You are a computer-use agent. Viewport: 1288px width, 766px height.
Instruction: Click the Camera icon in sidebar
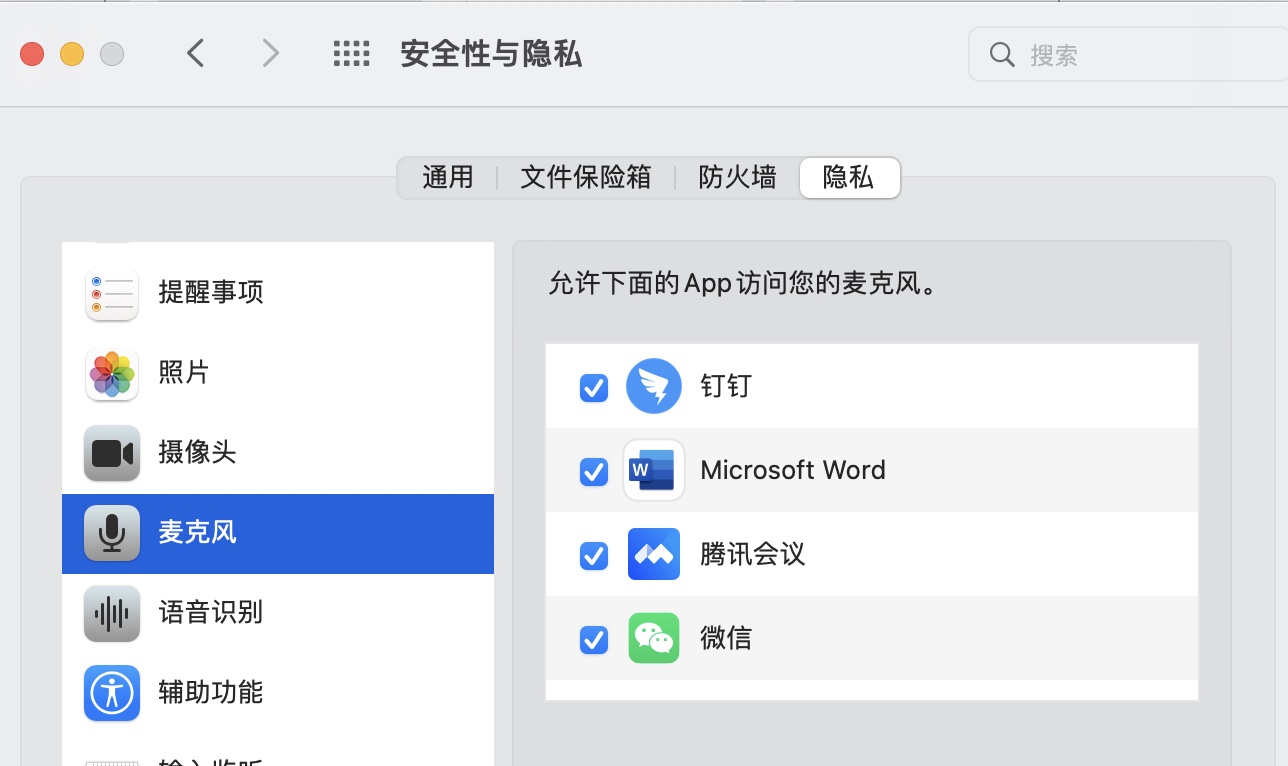point(111,453)
